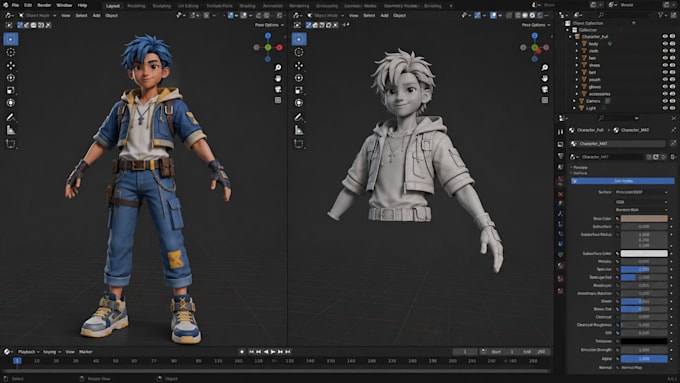This screenshot has width=680, height=383.
Task: Collapse the Character_Full tree item
Action: (x=571, y=37)
